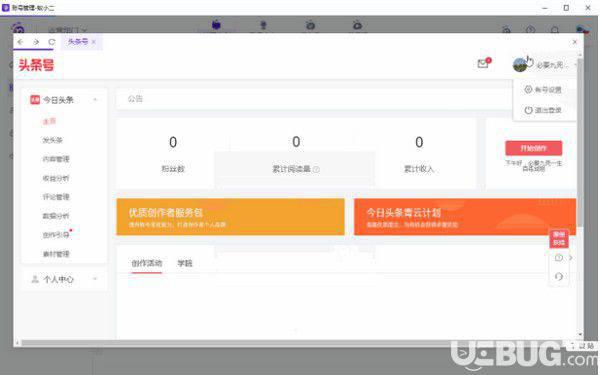Choose 退出登录 in the user menu
The height and width of the screenshot is (375, 600).
click(x=543, y=110)
